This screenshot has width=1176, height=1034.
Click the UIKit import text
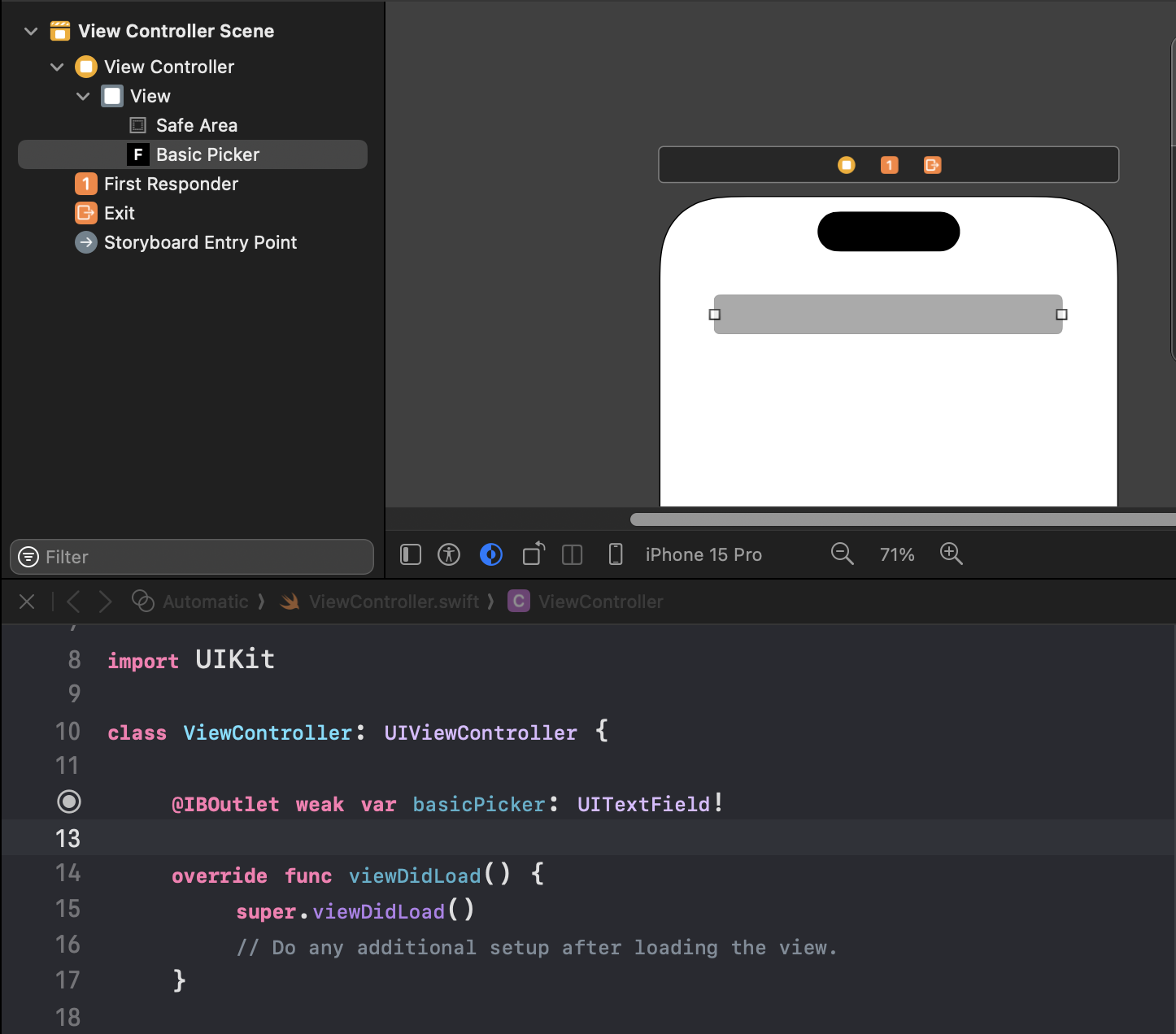[235, 659]
